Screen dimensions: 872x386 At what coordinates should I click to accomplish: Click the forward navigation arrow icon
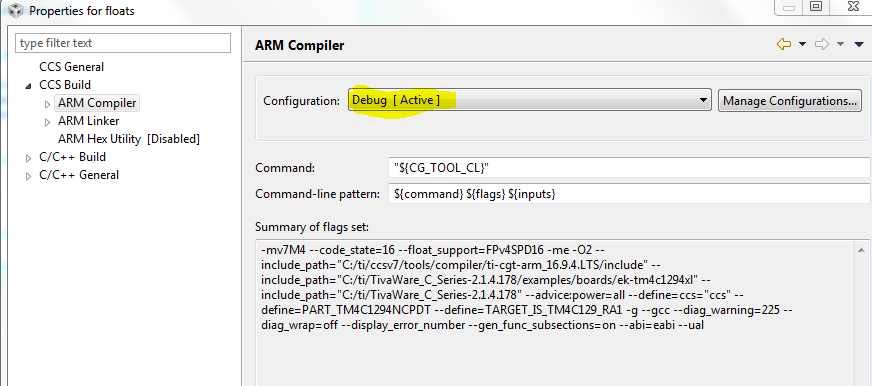(822, 44)
